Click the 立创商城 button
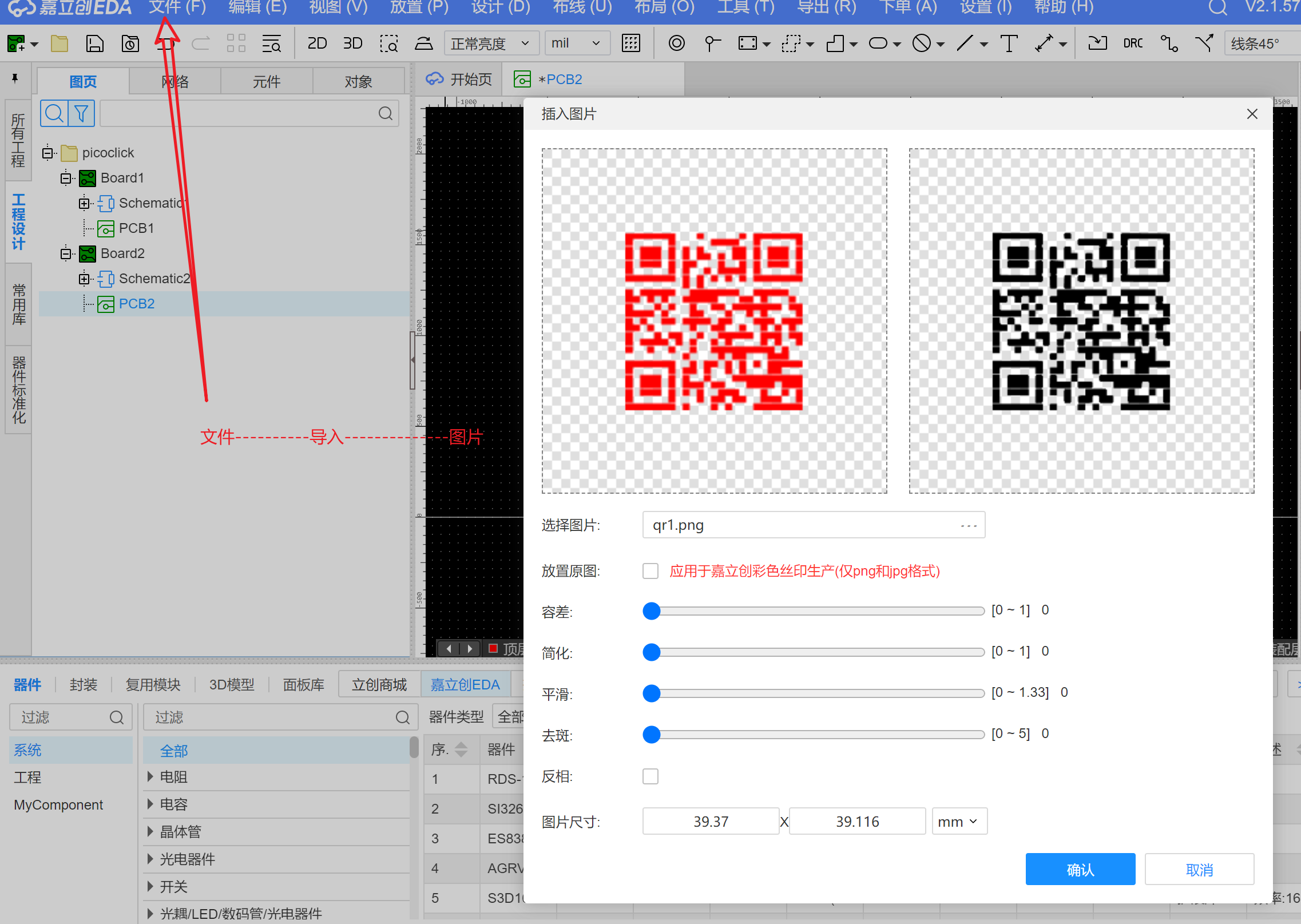Screen dimensions: 1301x924 [x=379, y=684]
